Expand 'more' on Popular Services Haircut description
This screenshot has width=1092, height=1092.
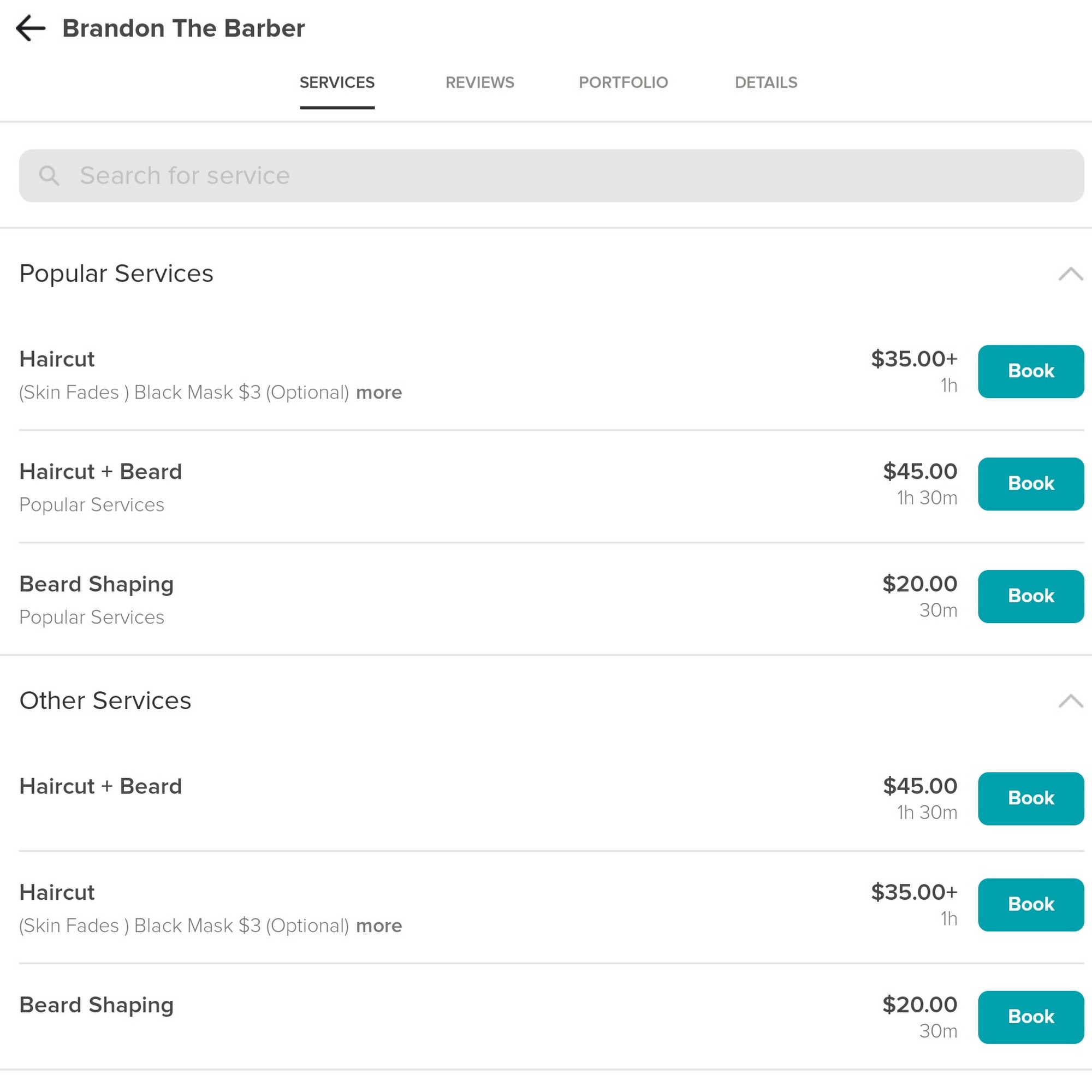(x=379, y=392)
